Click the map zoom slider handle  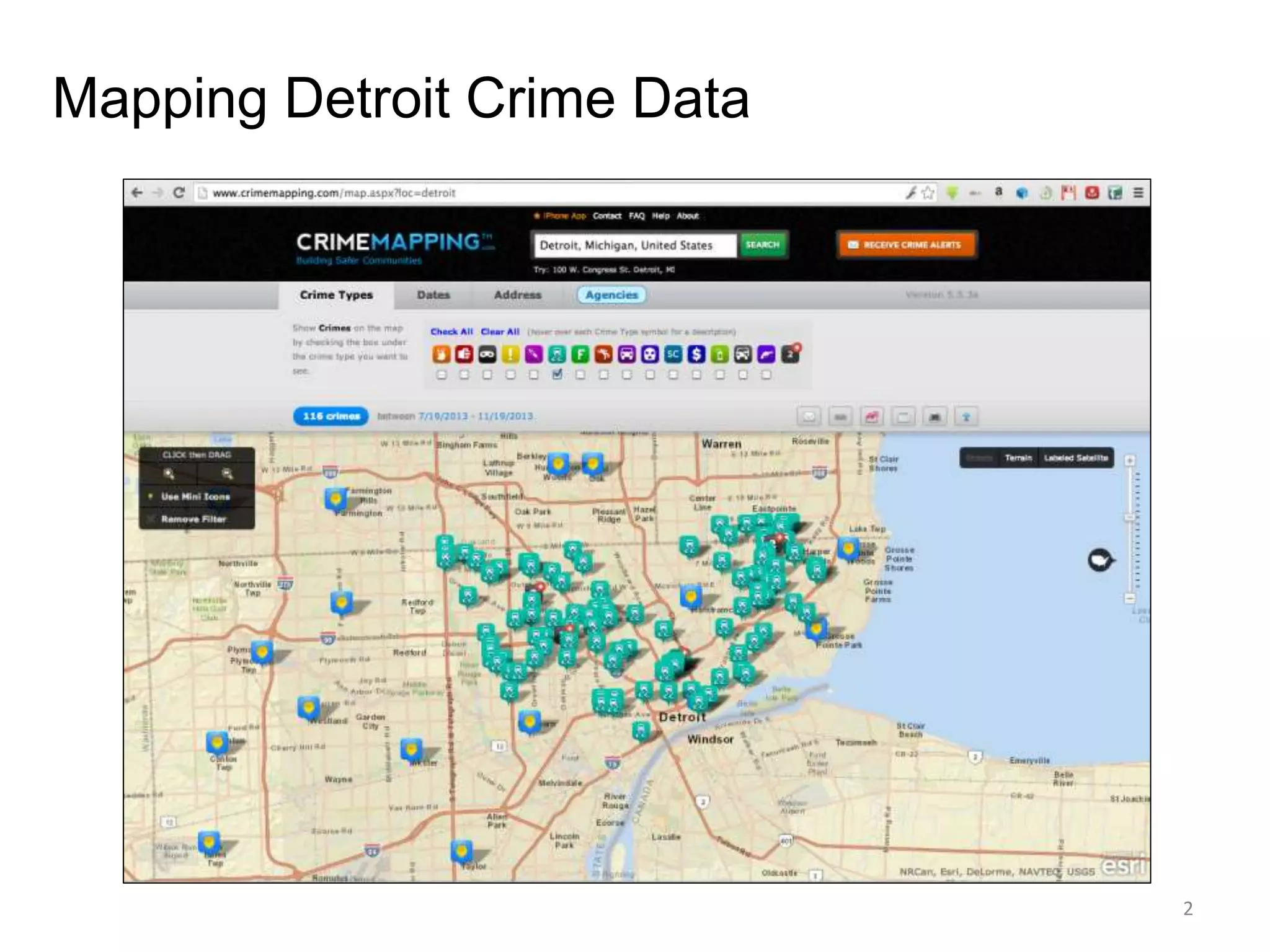pyautogui.click(x=1130, y=518)
